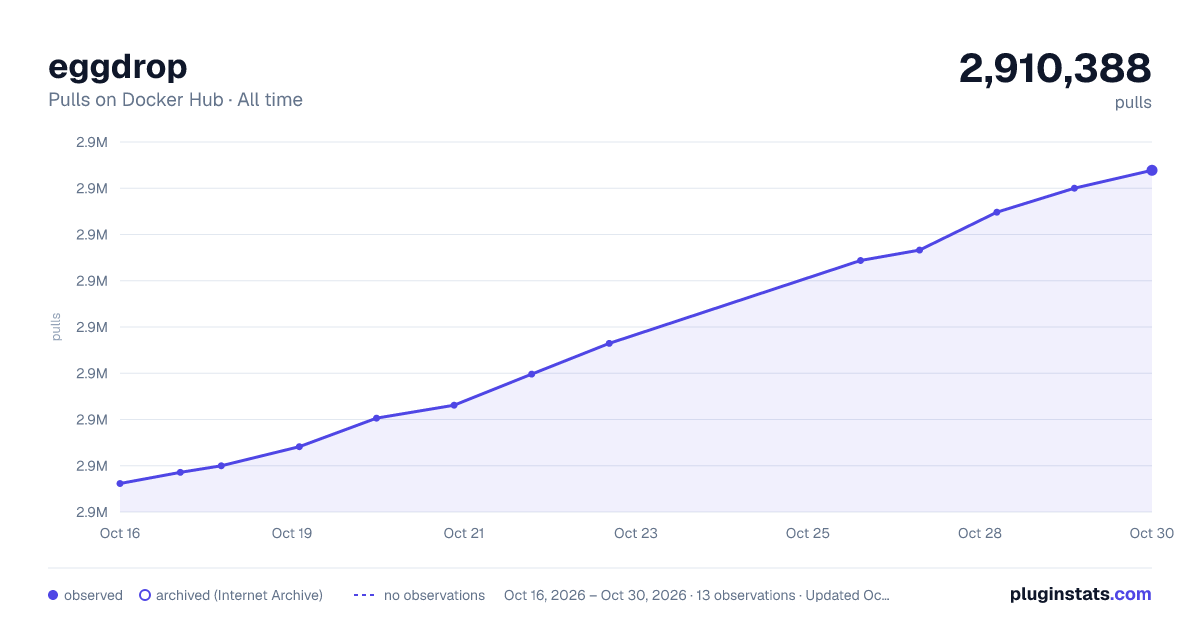Click the Oct 16 x-axis label
1200x630 pixels.
[x=120, y=533]
